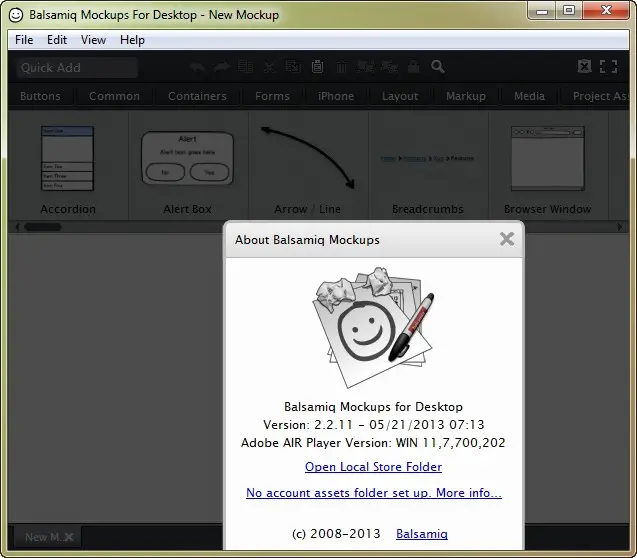Click the magnifying glass zoom icon
The image size is (637, 558).
438,67
